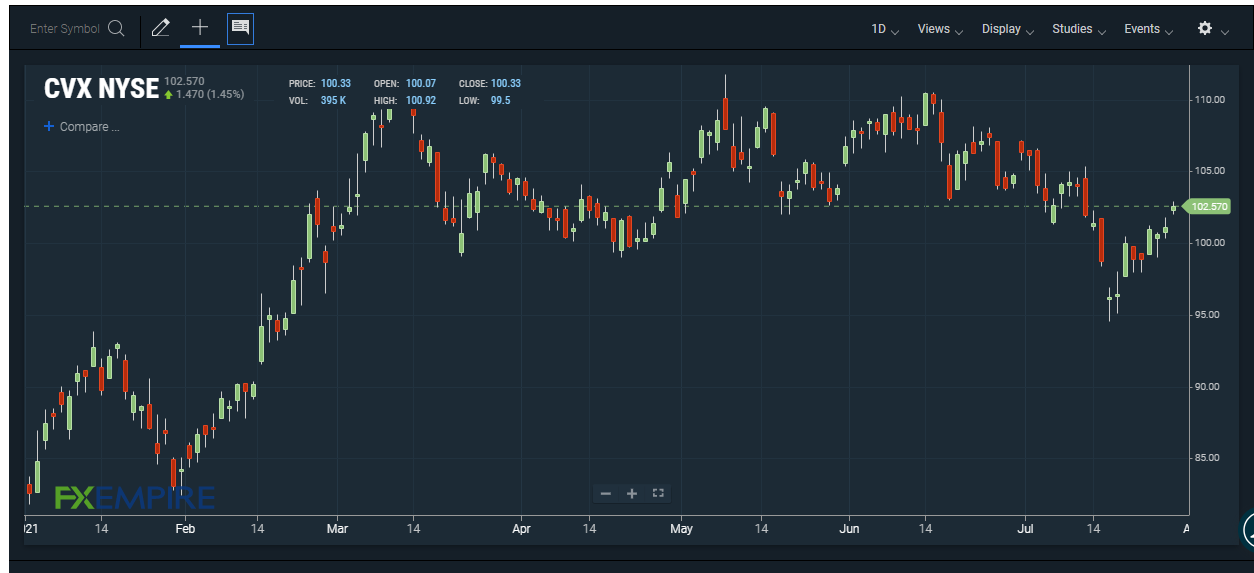Screen dimensions: 1254x573
Task: Click the PRICE 100.33 value
Action: click(336, 83)
